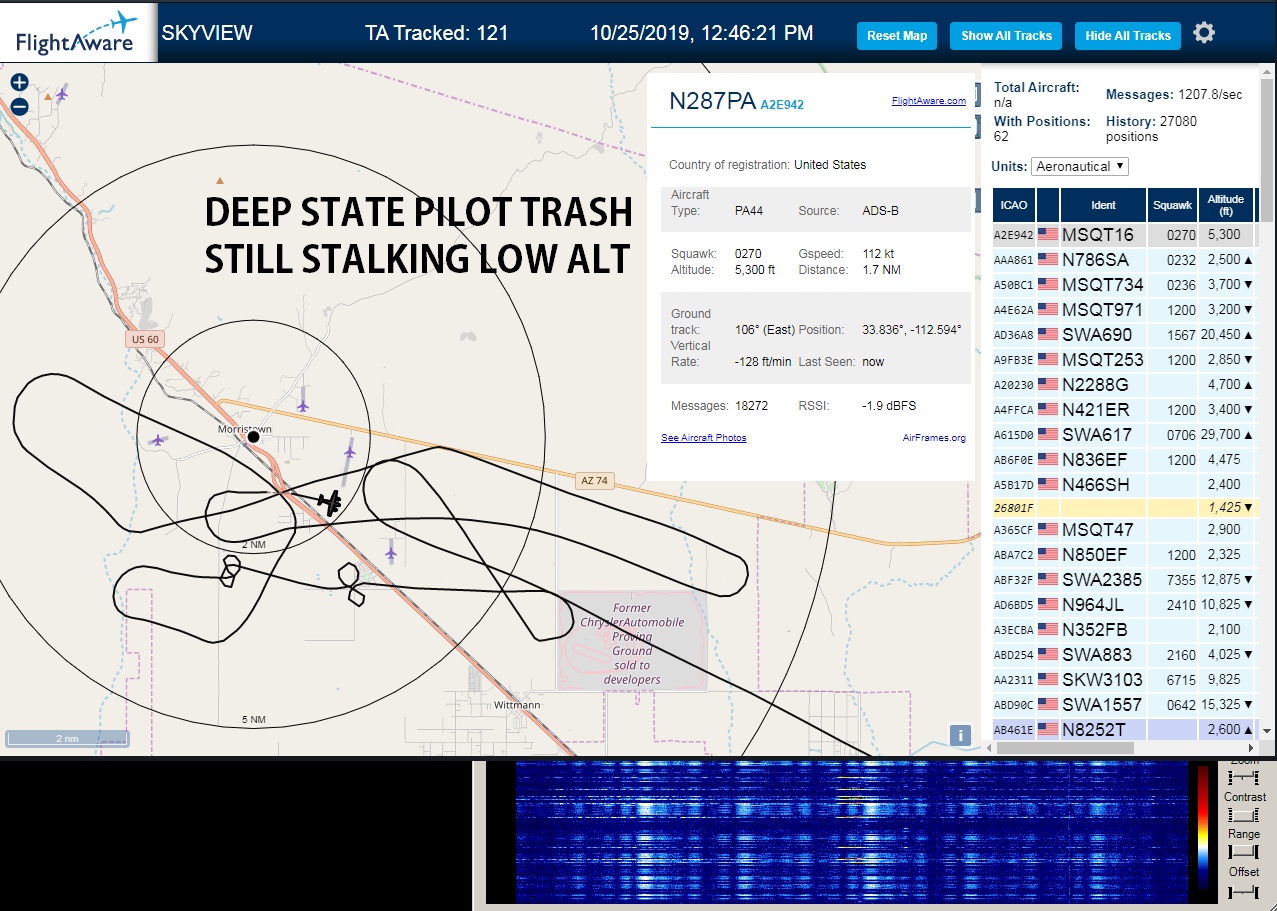The width and height of the screenshot is (1277, 911).
Task: Click the AZ 74 road shield on map
Action: (594, 481)
